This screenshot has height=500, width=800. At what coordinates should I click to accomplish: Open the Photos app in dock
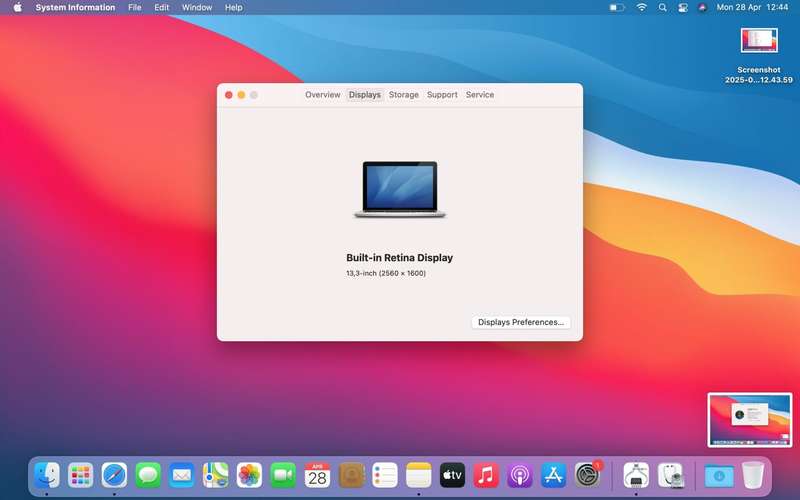249,476
